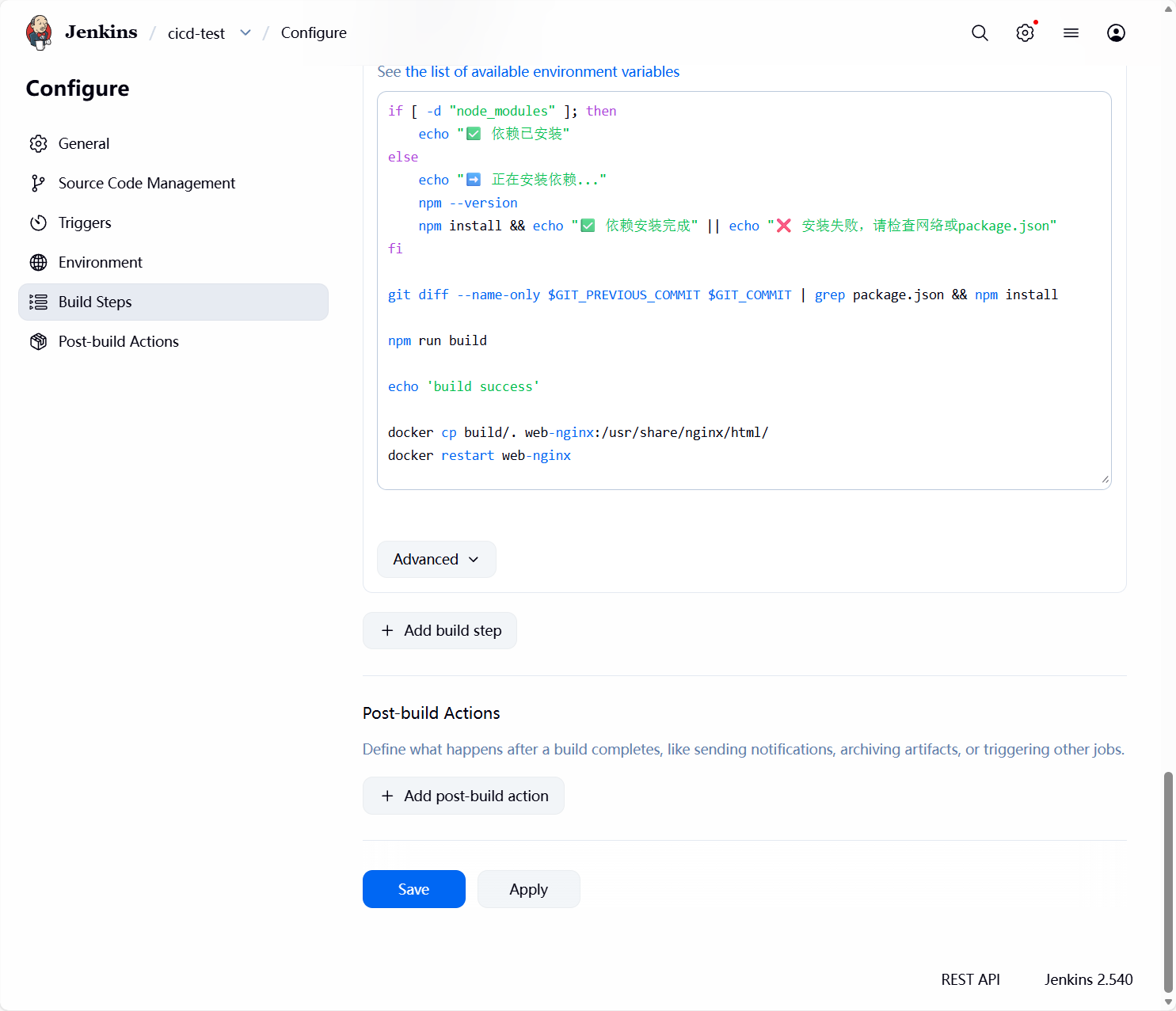The width and height of the screenshot is (1176, 1011).
Task: Click the Build Steps list icon
Action: point(38,302)
